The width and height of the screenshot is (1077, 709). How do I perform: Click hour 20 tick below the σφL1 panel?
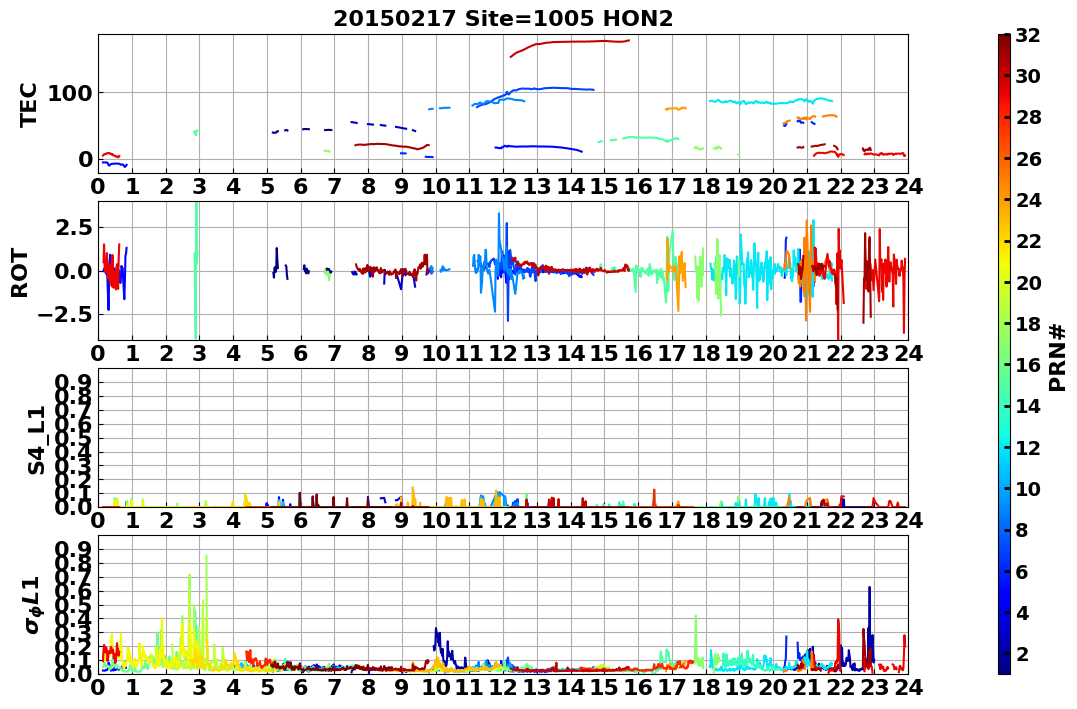coord(773,687)
